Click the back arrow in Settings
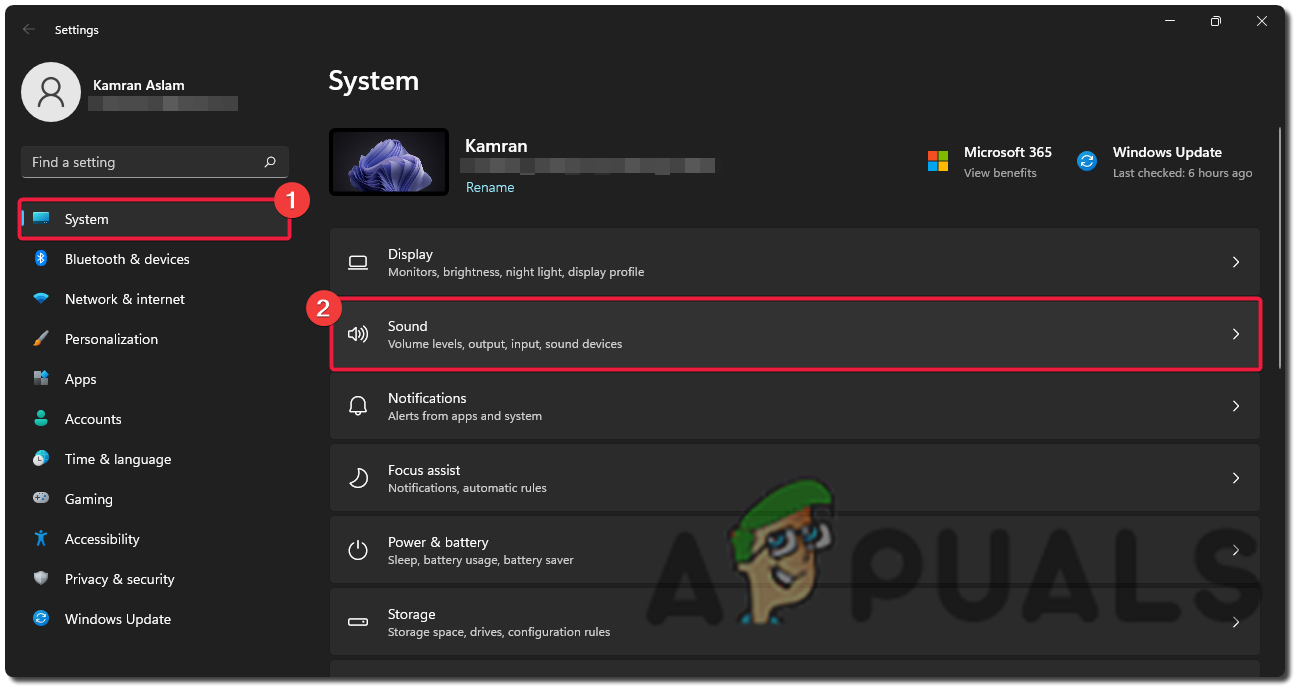Screen dimensions: 1295x687 (x=29, y=30)
